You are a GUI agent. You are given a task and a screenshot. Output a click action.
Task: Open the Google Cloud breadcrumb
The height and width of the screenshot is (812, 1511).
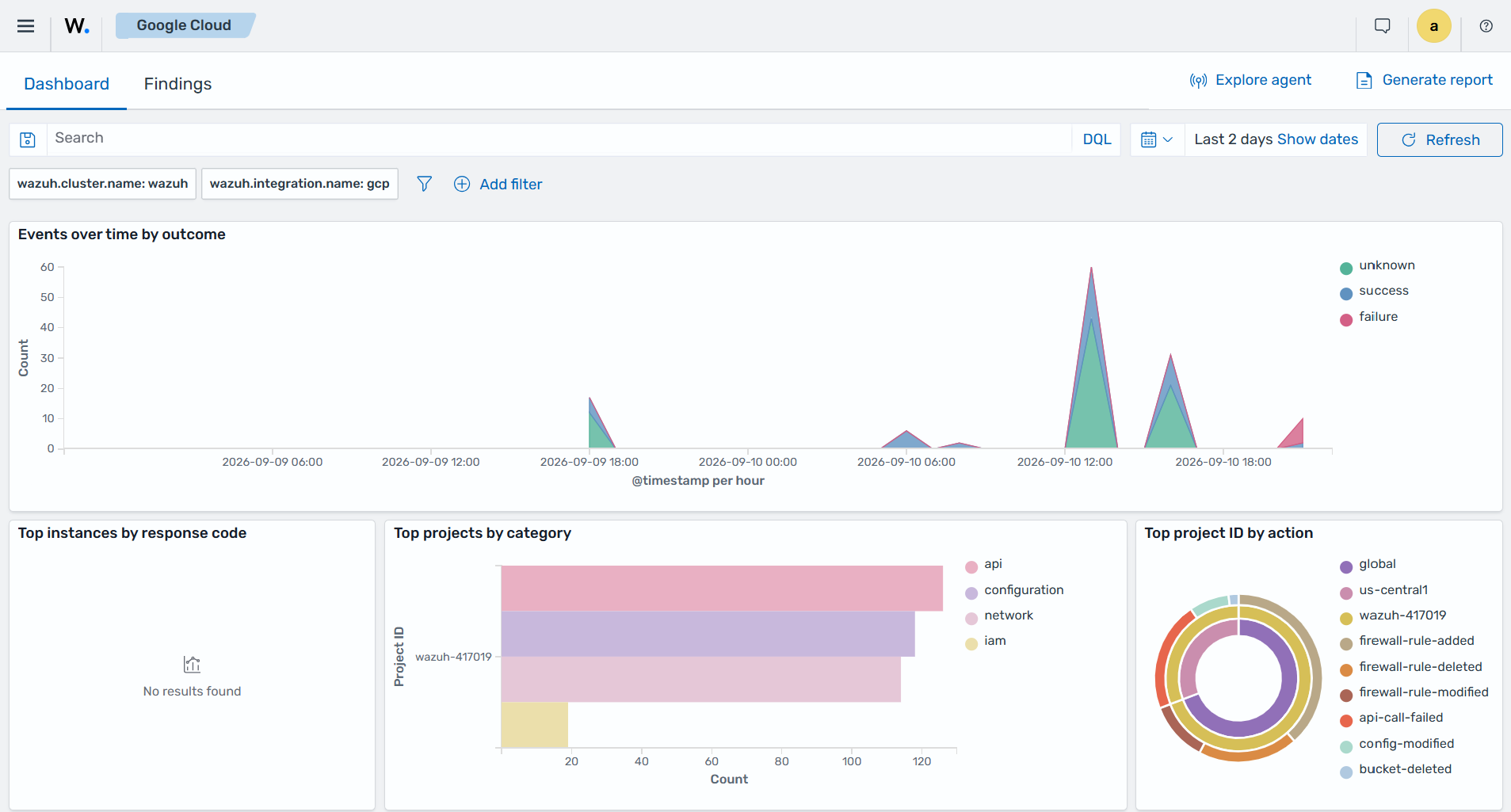click(x=184, y=25)
